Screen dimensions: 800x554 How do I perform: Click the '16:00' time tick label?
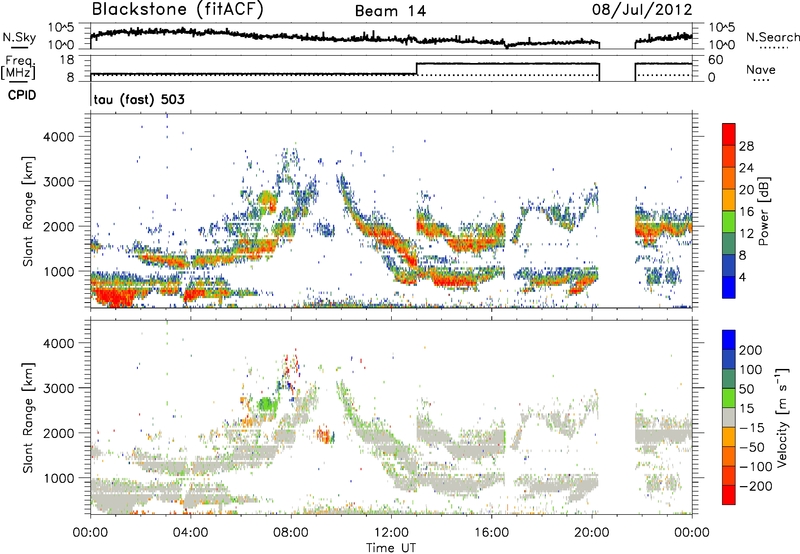(x=491, y=533)
